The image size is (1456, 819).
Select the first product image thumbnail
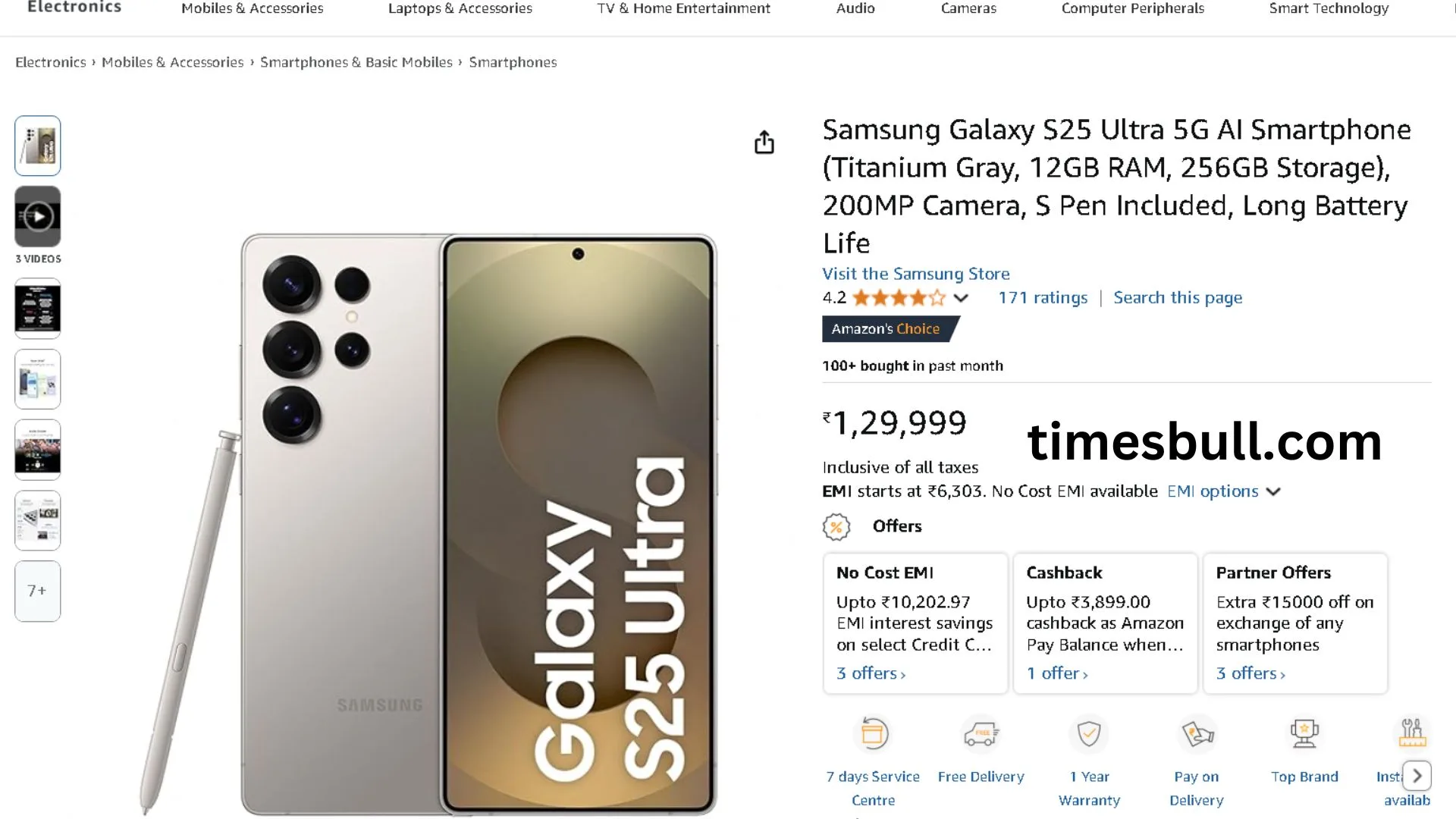click(38, 146)
